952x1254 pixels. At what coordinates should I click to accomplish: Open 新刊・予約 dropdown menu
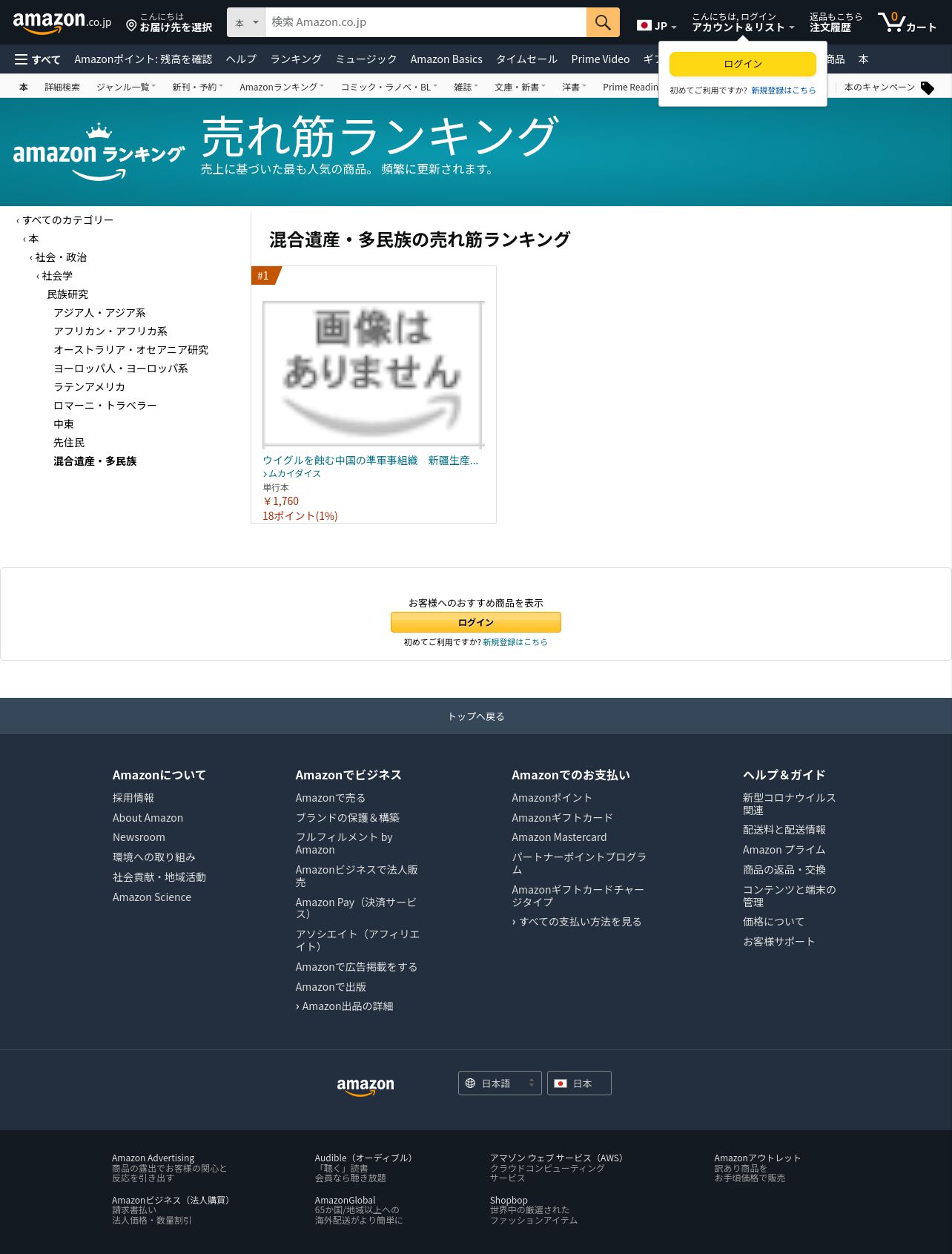tap(197, 87)
